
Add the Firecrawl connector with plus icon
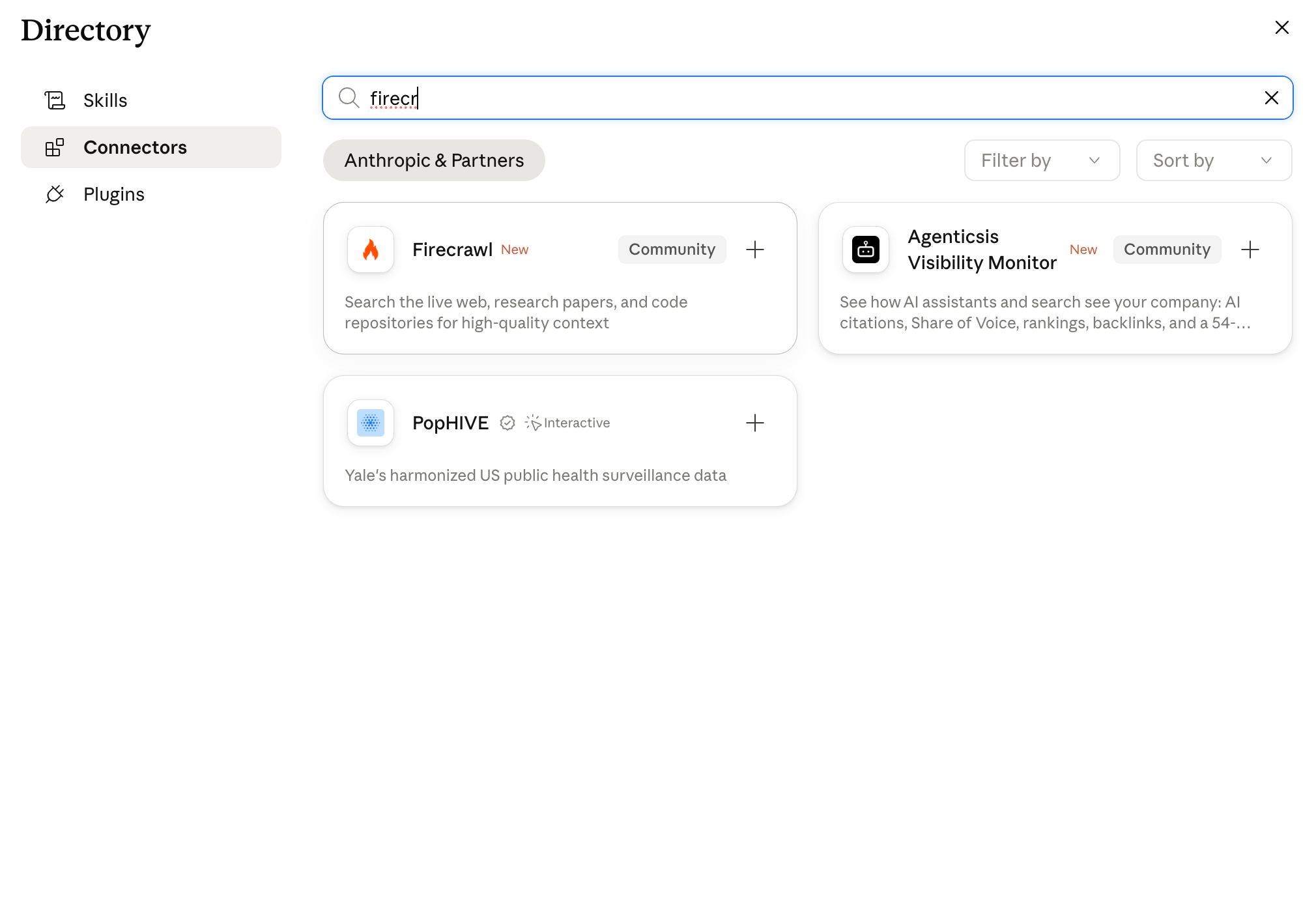[755, 250]
